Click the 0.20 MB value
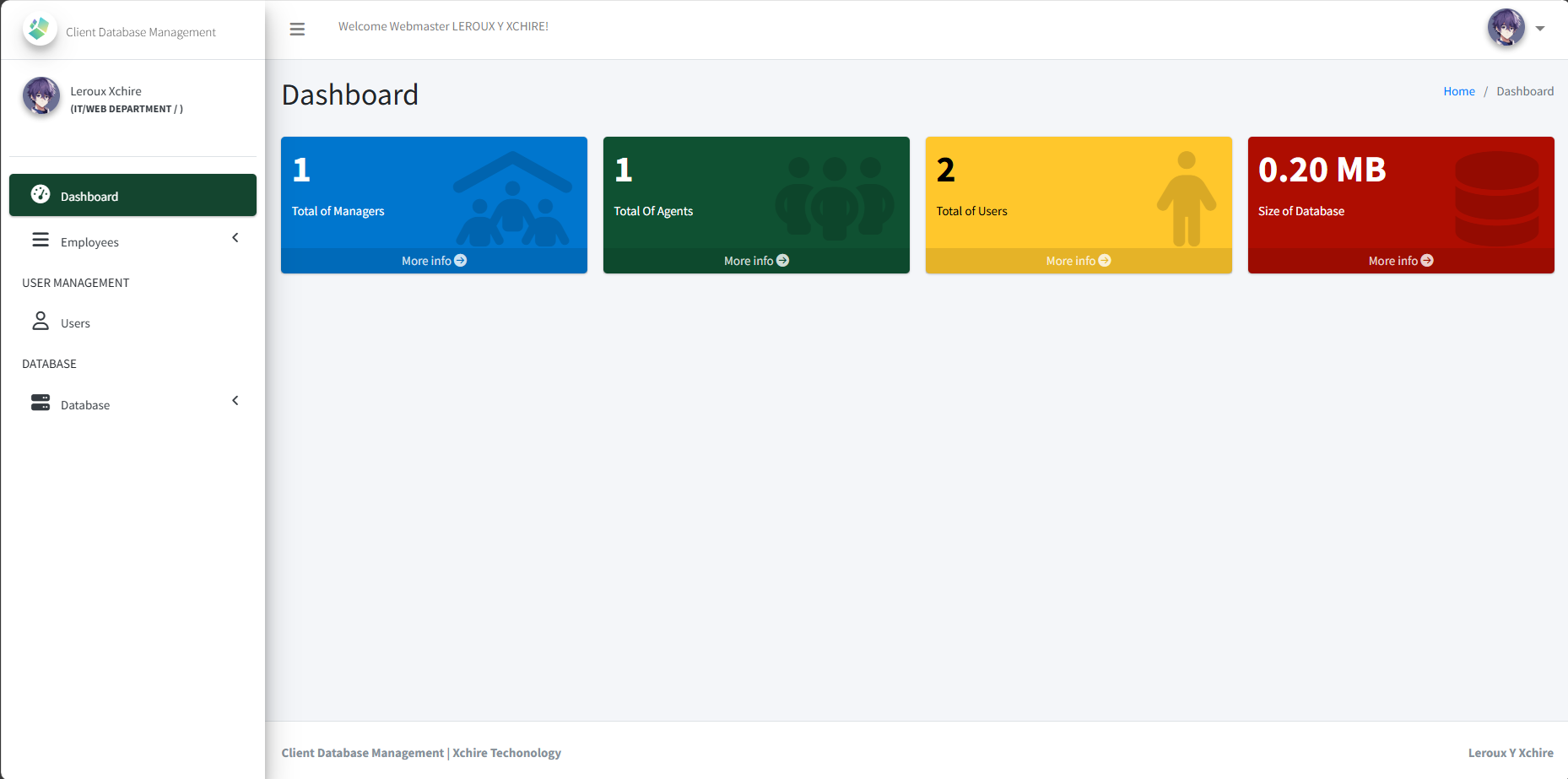This screenshot has height=779, width=1568. 1322,170
